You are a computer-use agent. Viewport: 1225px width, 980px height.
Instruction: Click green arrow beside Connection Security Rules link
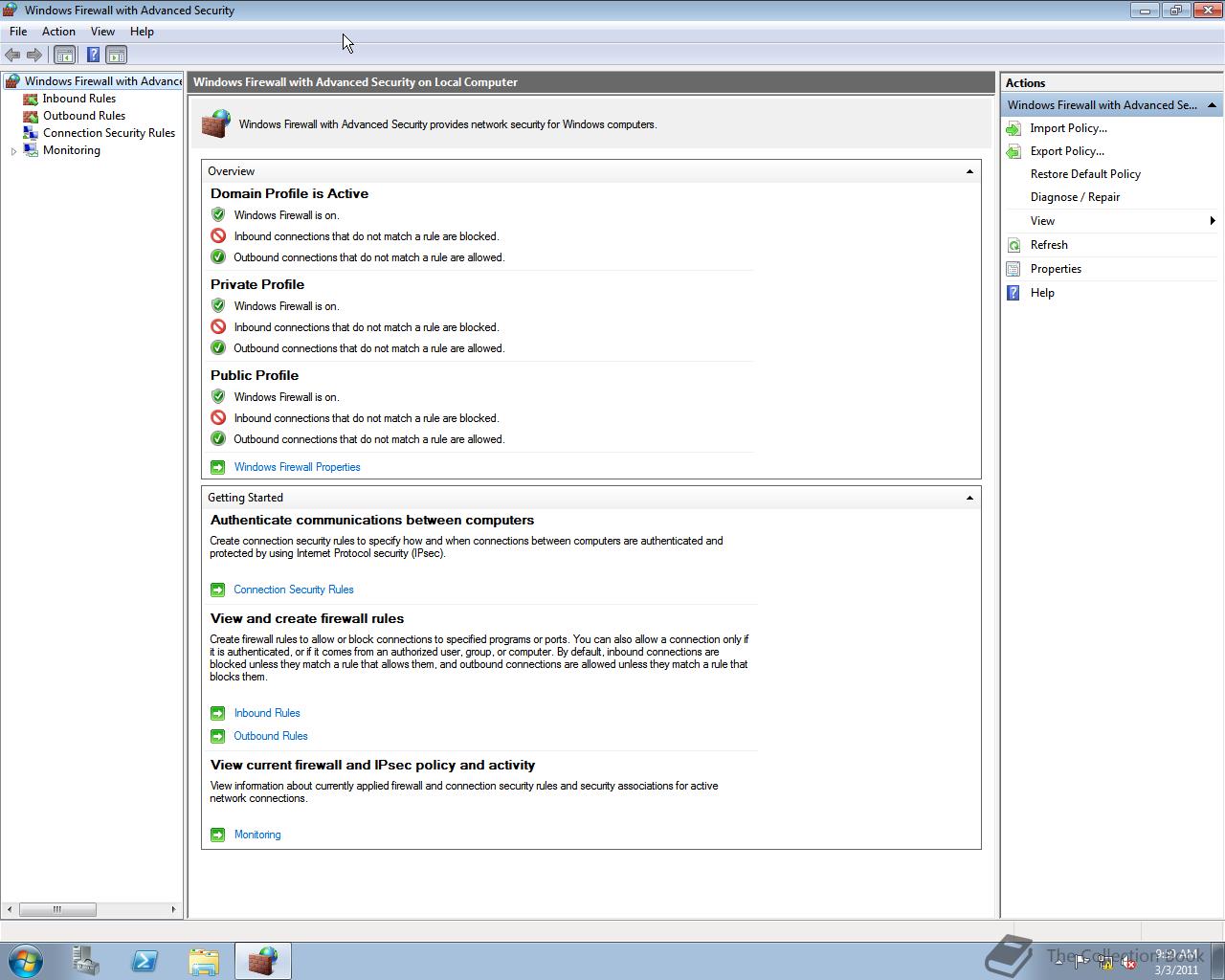pos(217,590)
